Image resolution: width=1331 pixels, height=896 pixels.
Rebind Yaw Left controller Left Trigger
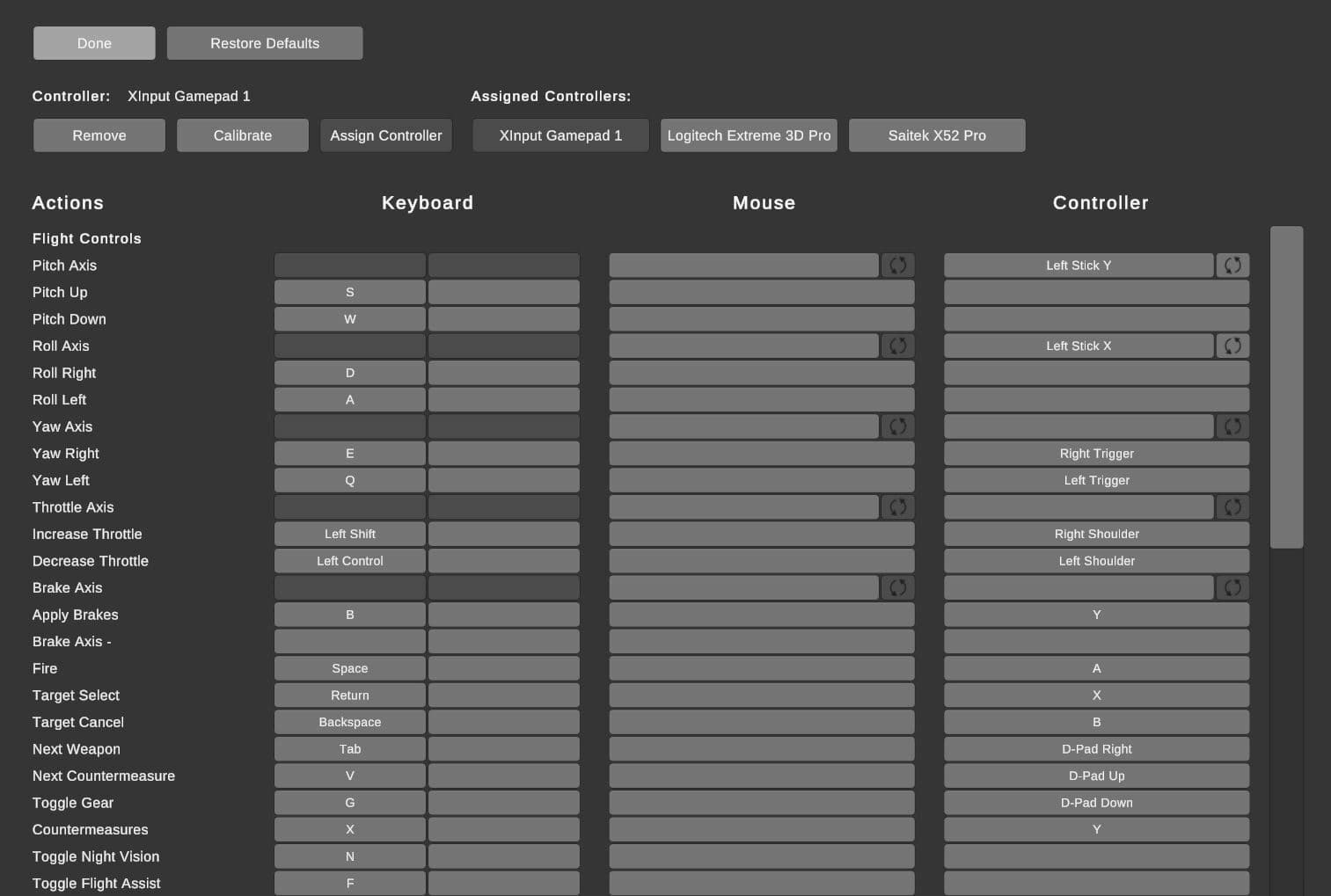point(1097,481)
